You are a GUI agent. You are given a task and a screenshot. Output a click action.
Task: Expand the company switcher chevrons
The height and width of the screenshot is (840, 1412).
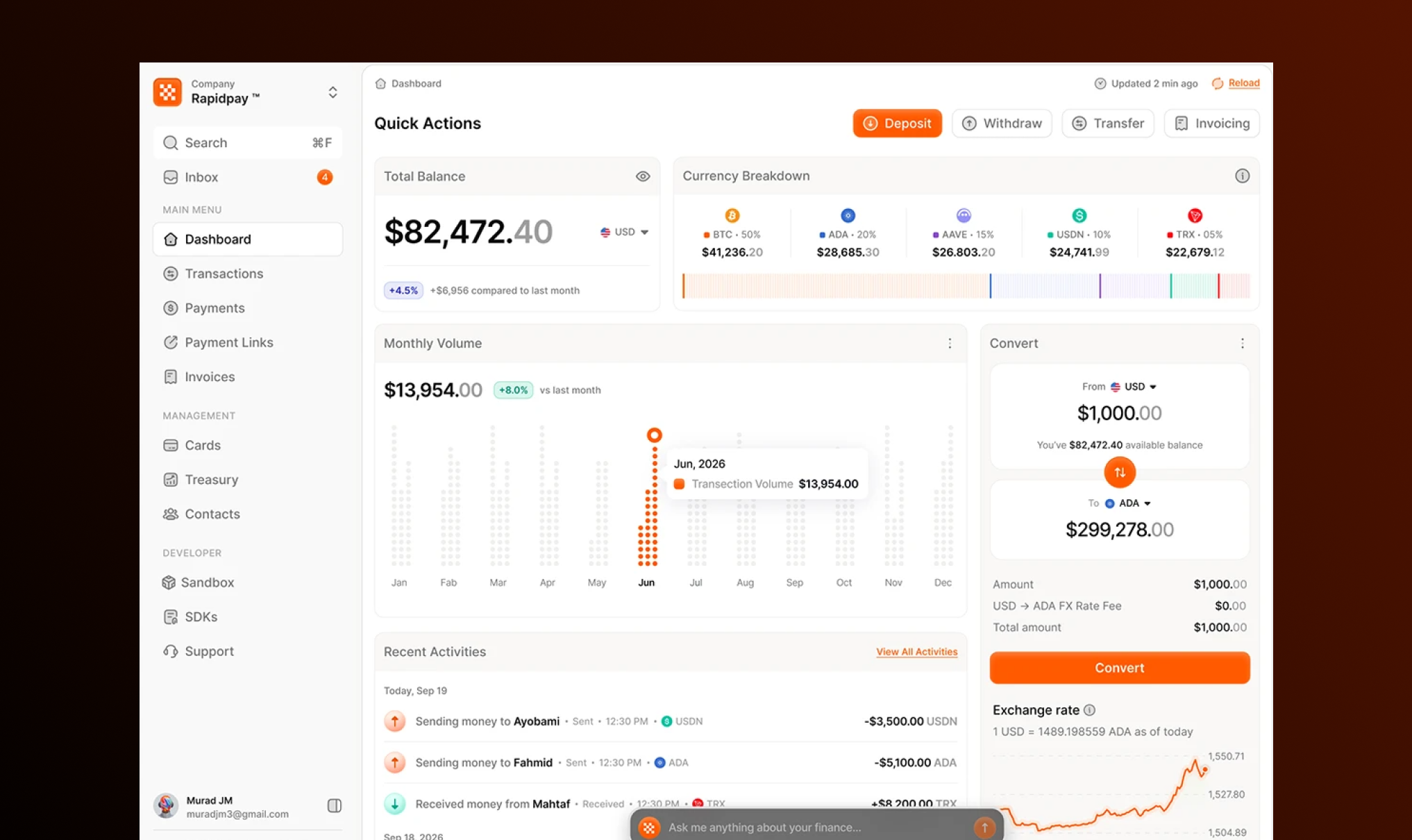click(333, 92)
